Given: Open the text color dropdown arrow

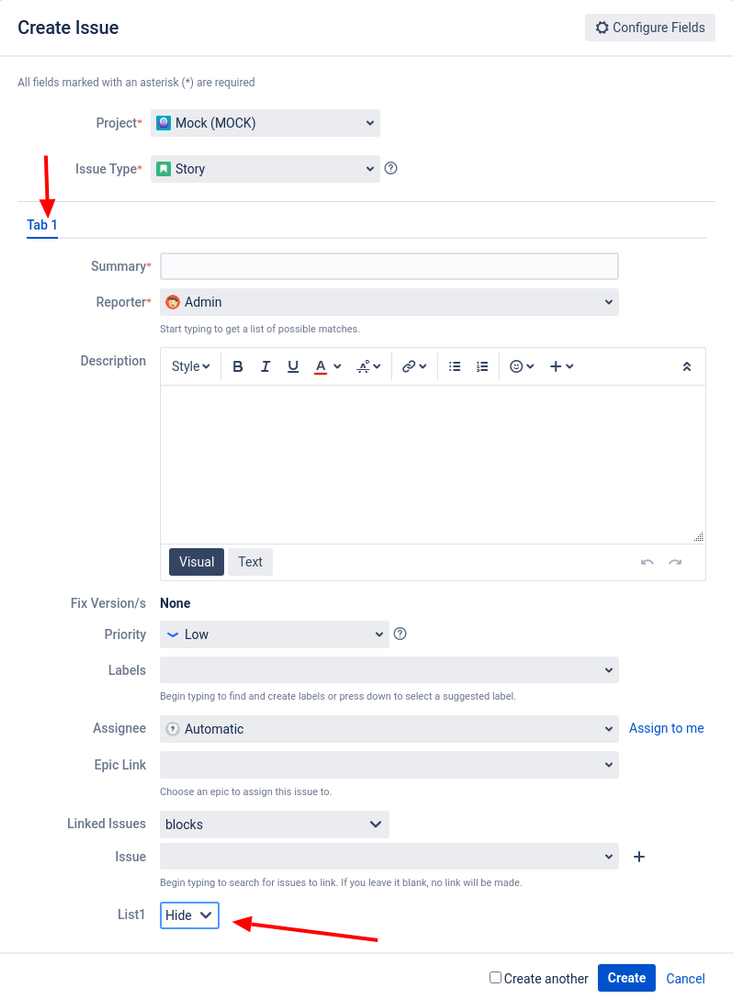Looking at the screenshot, I should point(337,366).
